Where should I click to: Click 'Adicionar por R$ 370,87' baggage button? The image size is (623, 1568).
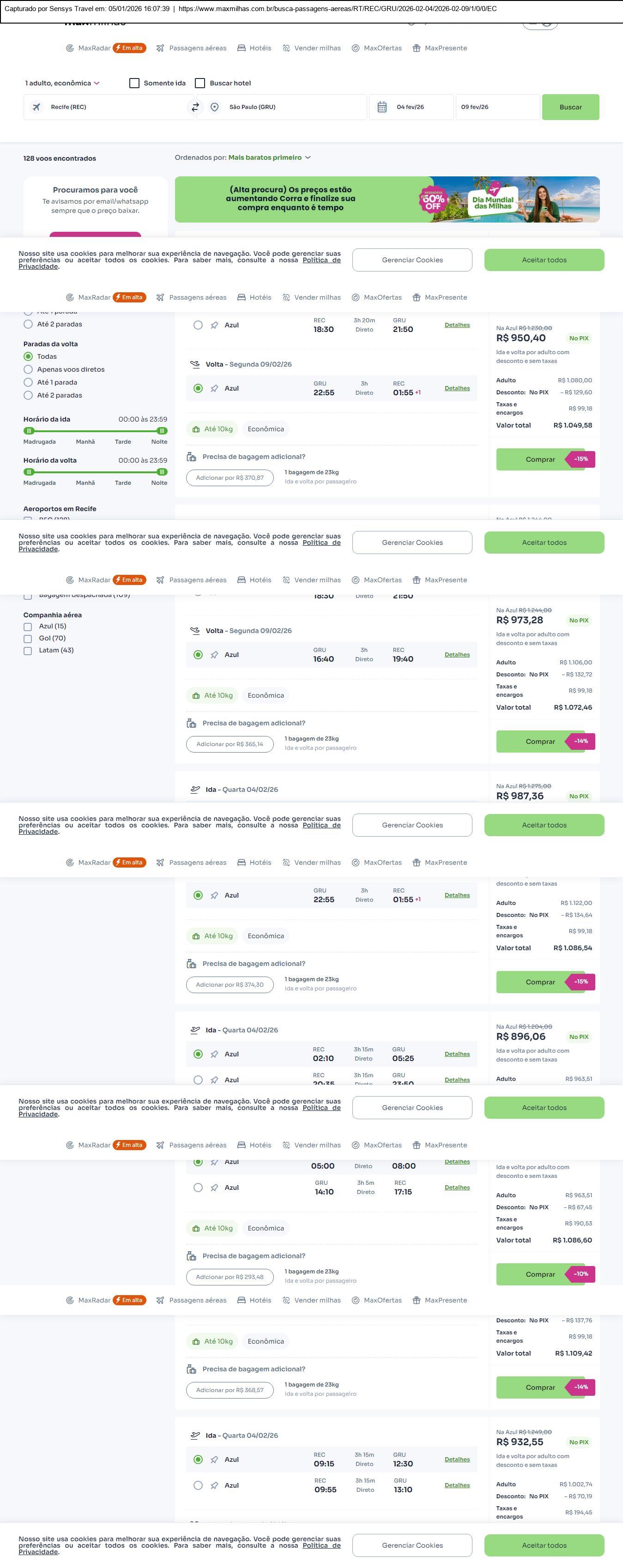(x=230, y=478)
